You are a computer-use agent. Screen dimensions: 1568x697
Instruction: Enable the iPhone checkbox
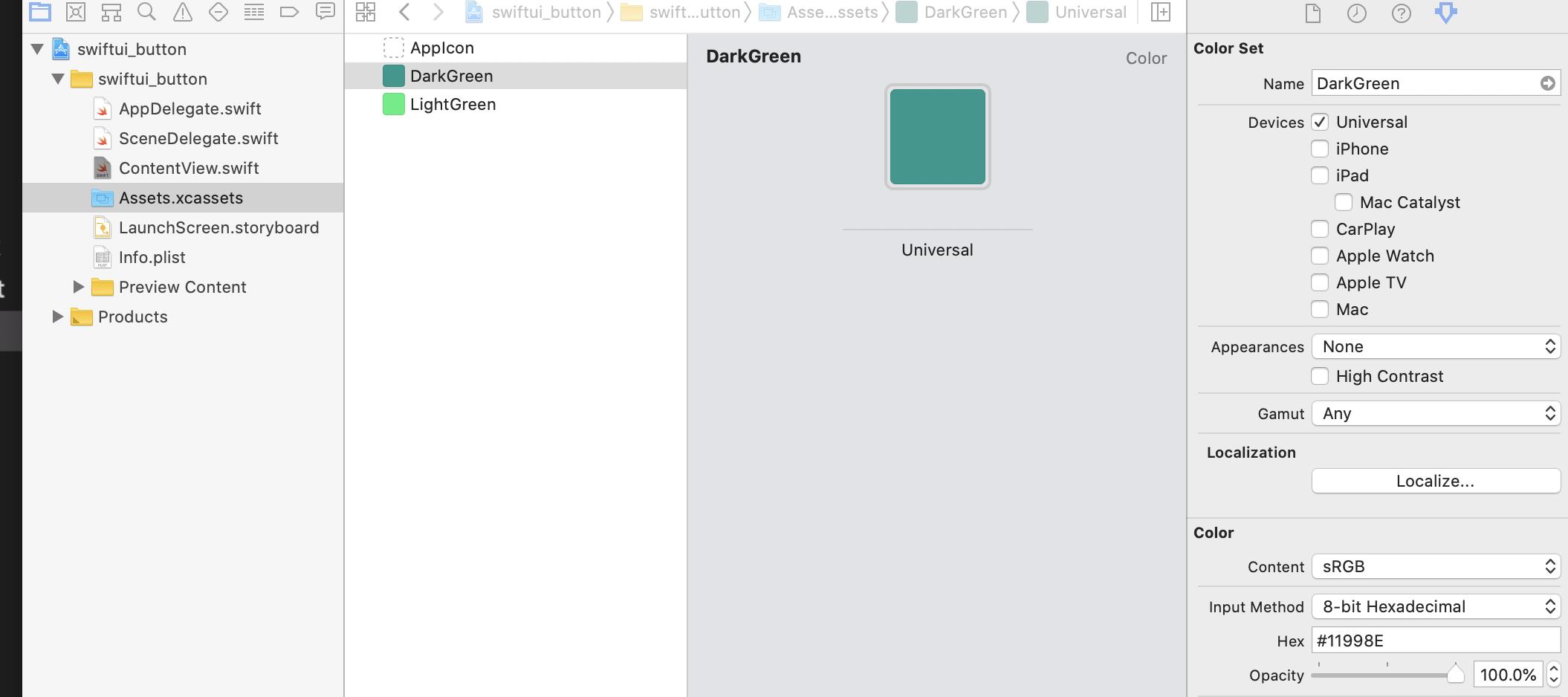[x=1320, y=149]
